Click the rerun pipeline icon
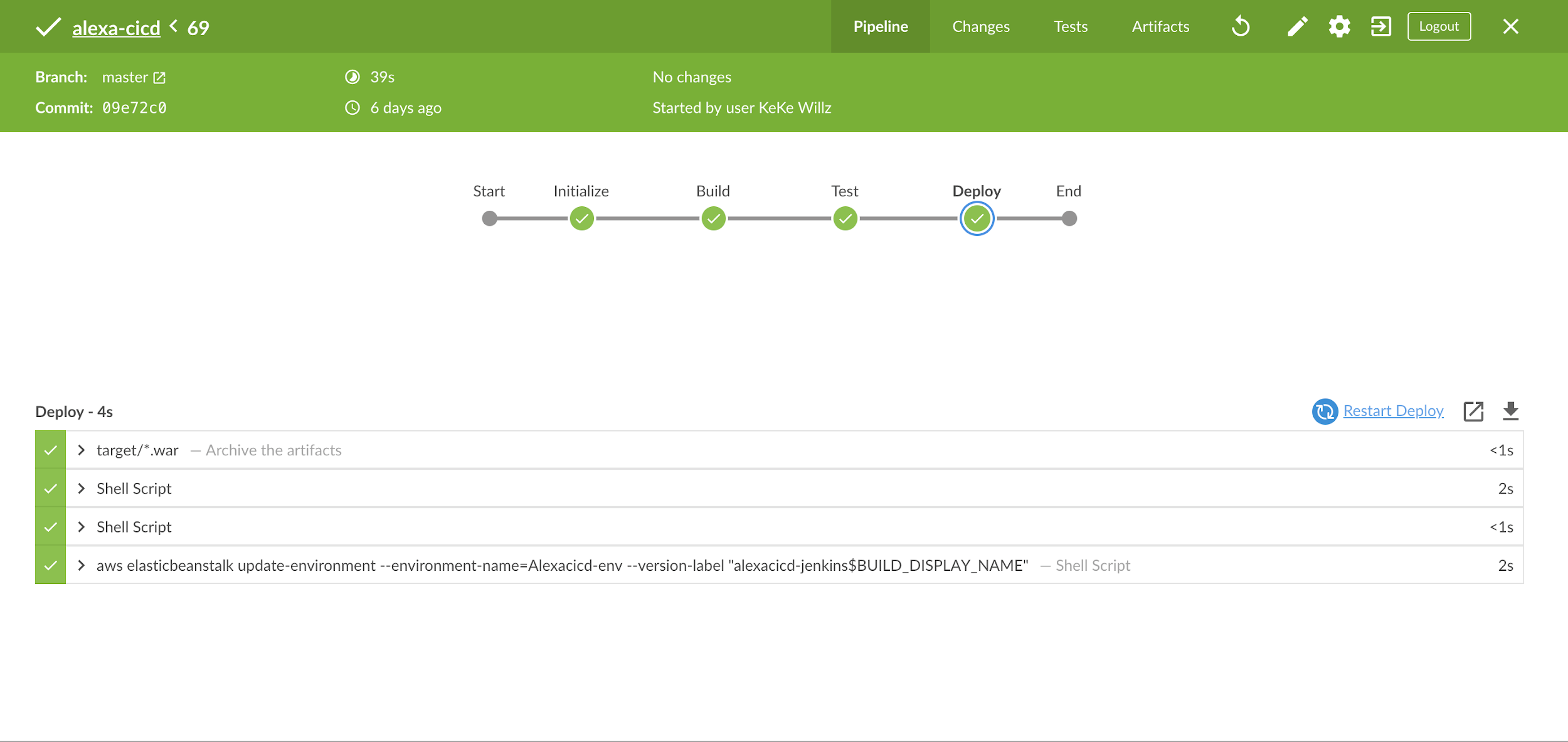 click(x=1240, y=26)
